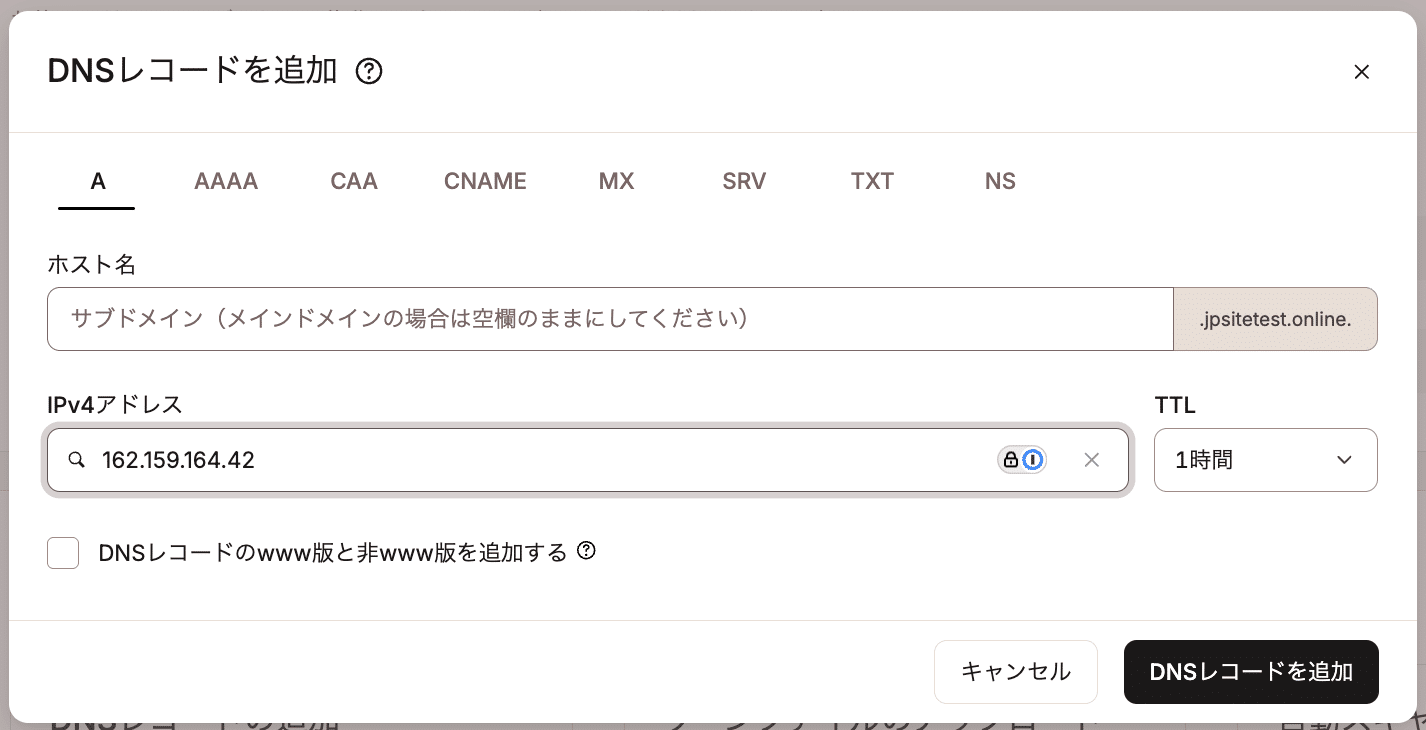
Task: Click the TTL dropdown chevron arrow
Action: point(1344,460)
